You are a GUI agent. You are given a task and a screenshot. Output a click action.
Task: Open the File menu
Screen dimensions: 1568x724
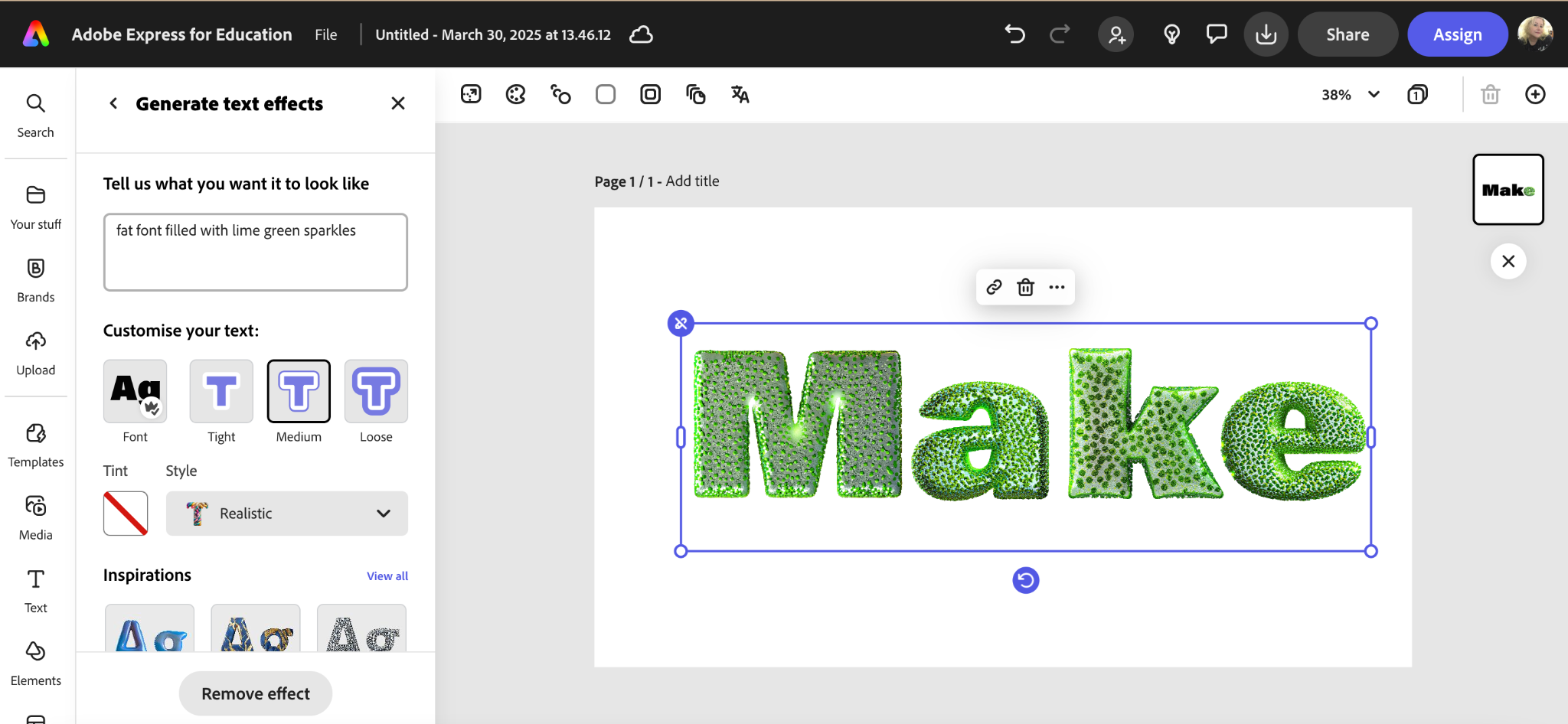325,34
